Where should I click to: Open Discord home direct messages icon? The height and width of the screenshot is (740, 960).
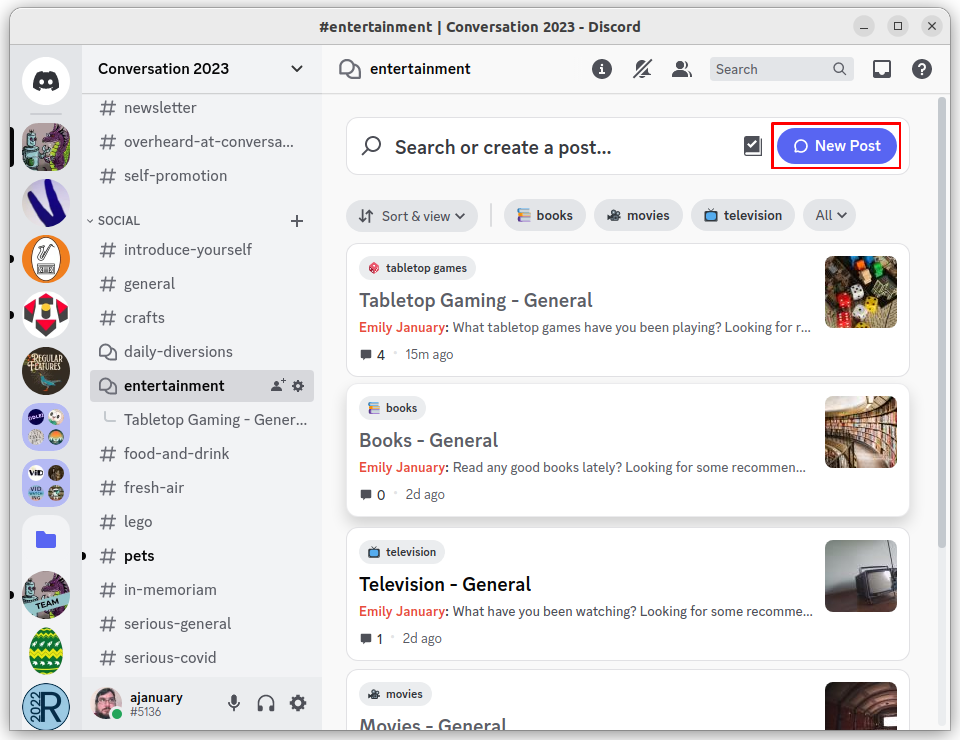tap(46, 81)
